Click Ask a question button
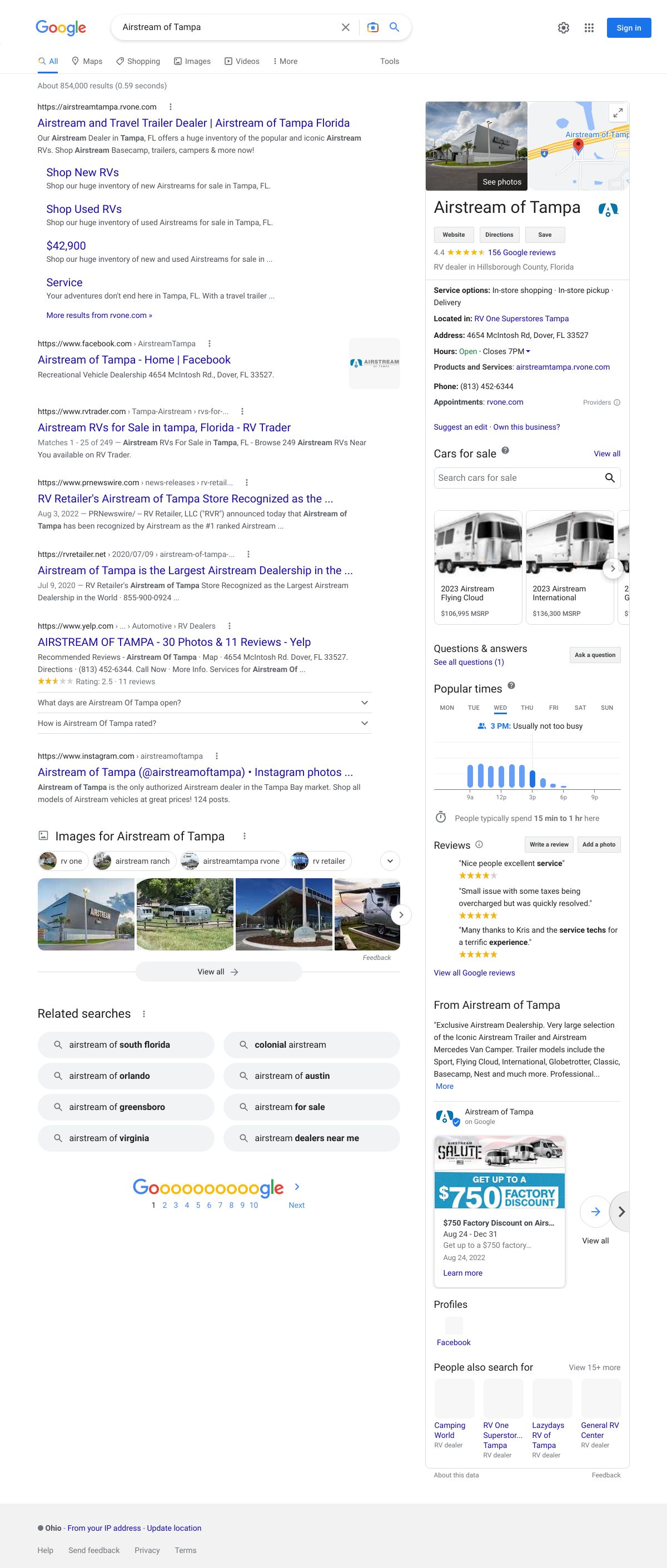Viewport: 667px width, 1568px height. pyautogui.click(x=595, y=655)
